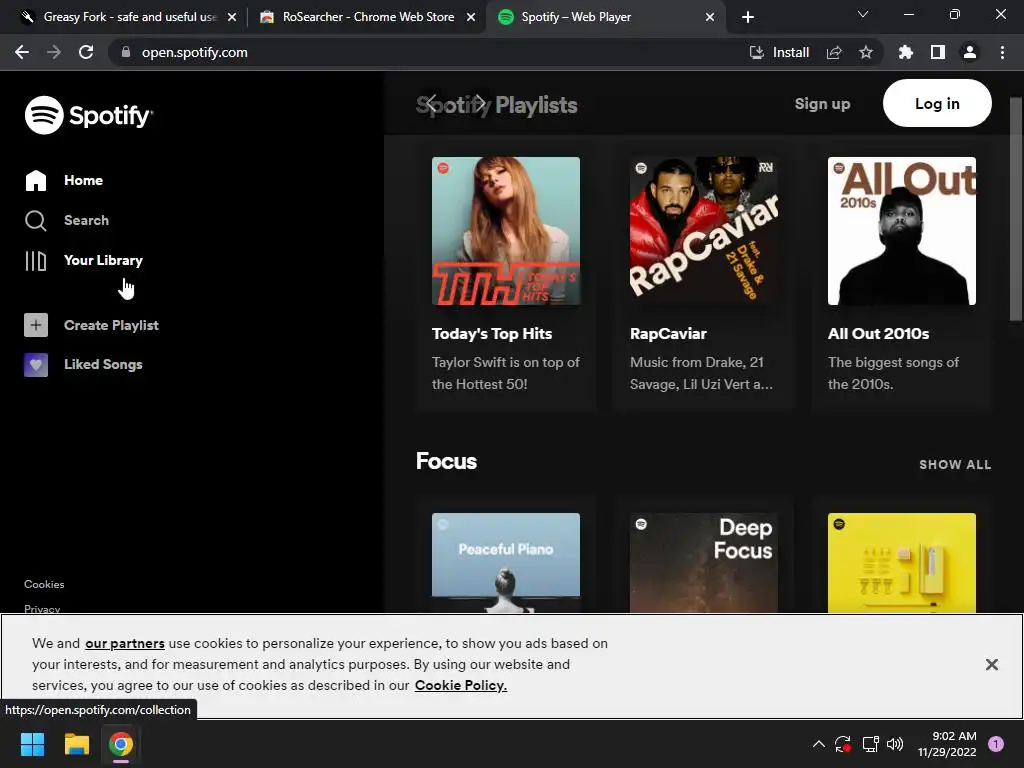Click the Your Library shelves icon
1024x768 pixels.
pos(36,261)
